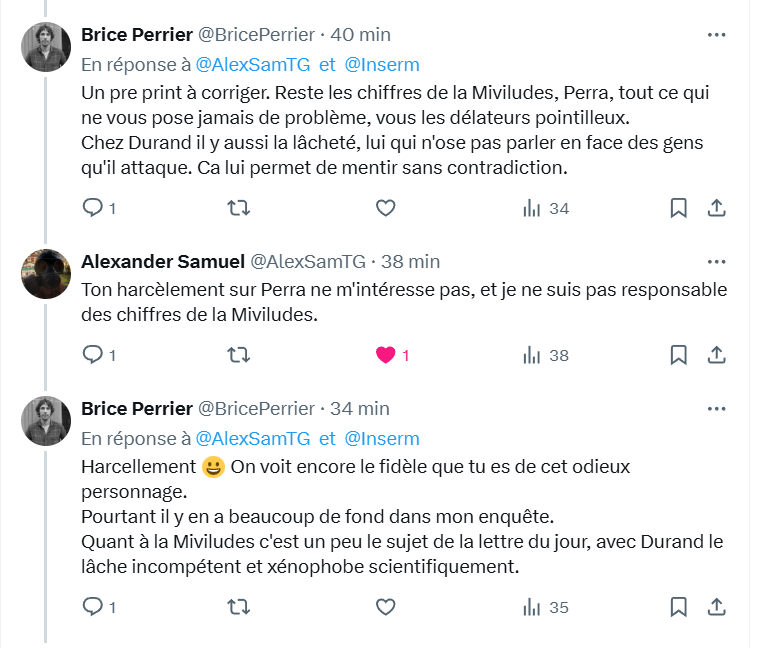Viewport: 777px width, 648px height.
Task: View analytics of the 34 min tweet (35)
Action: point(545,607)
